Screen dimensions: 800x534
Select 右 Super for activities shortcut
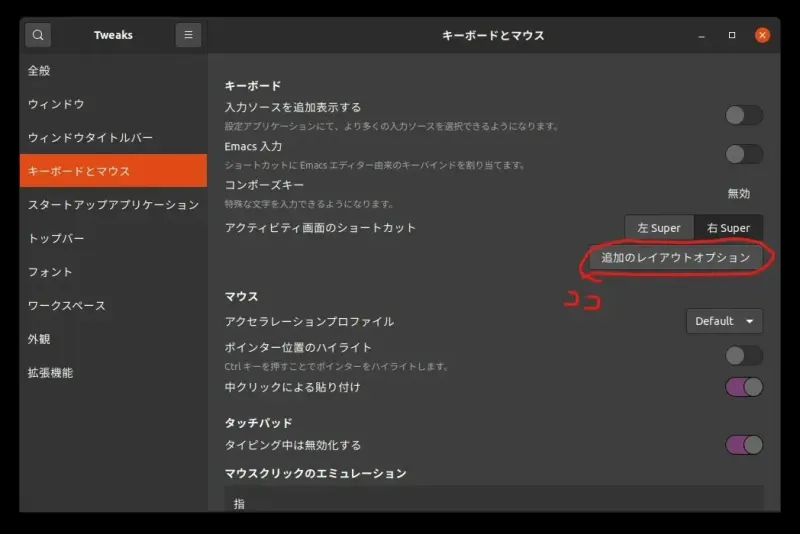(x=728, y=228)
